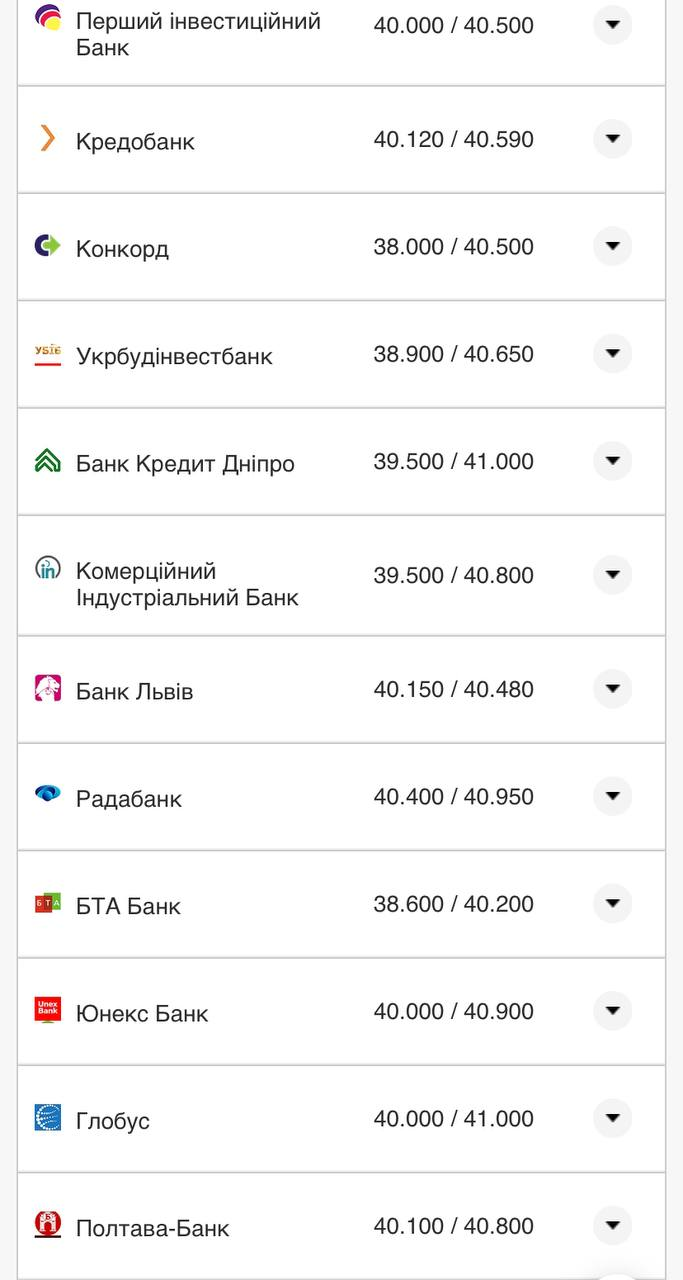Expand the Кредобанк rates row

tap(612, 139)
